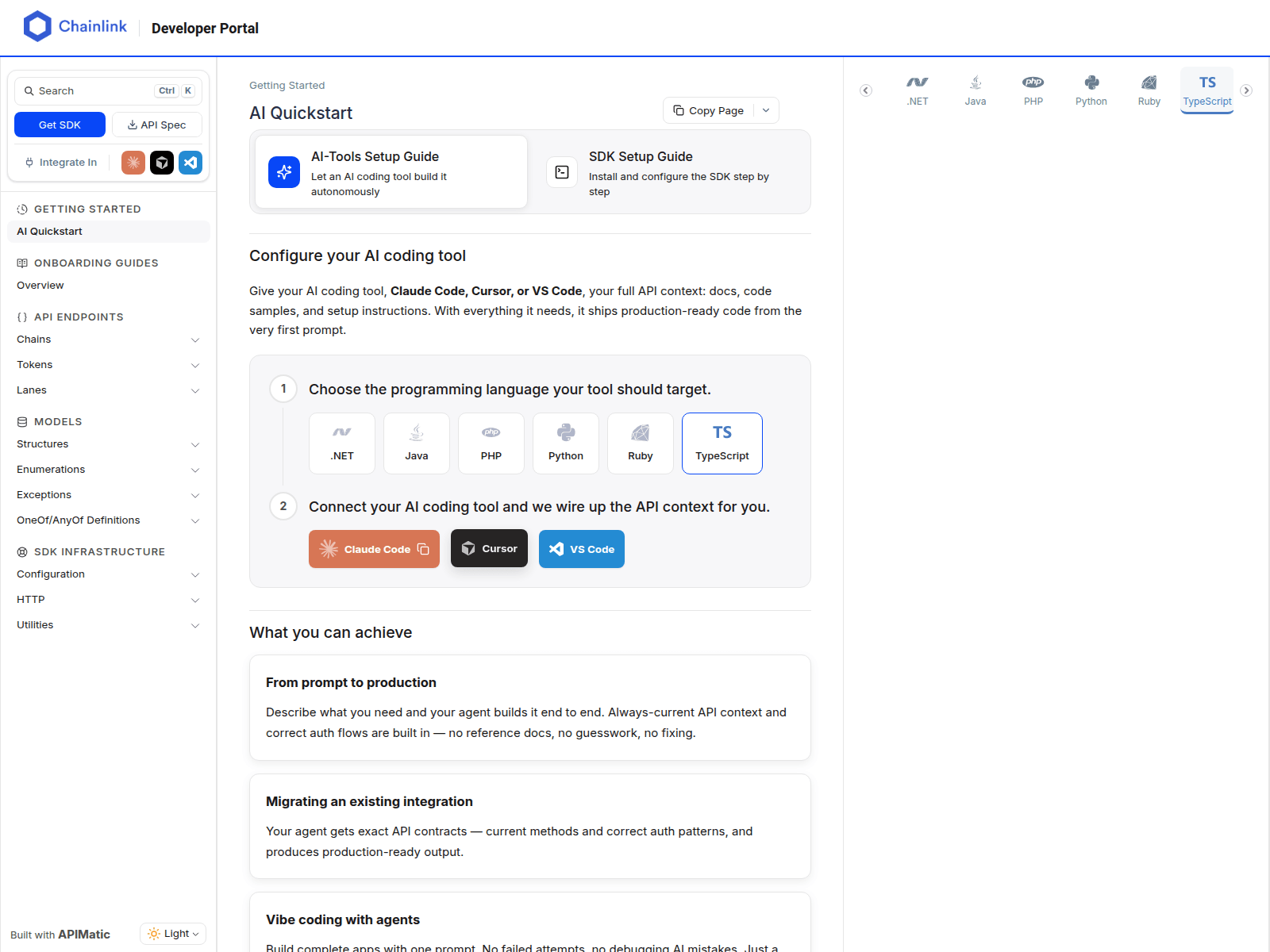Select .NET in the top language bar
Screen dimensions: 1270x952
918,90
